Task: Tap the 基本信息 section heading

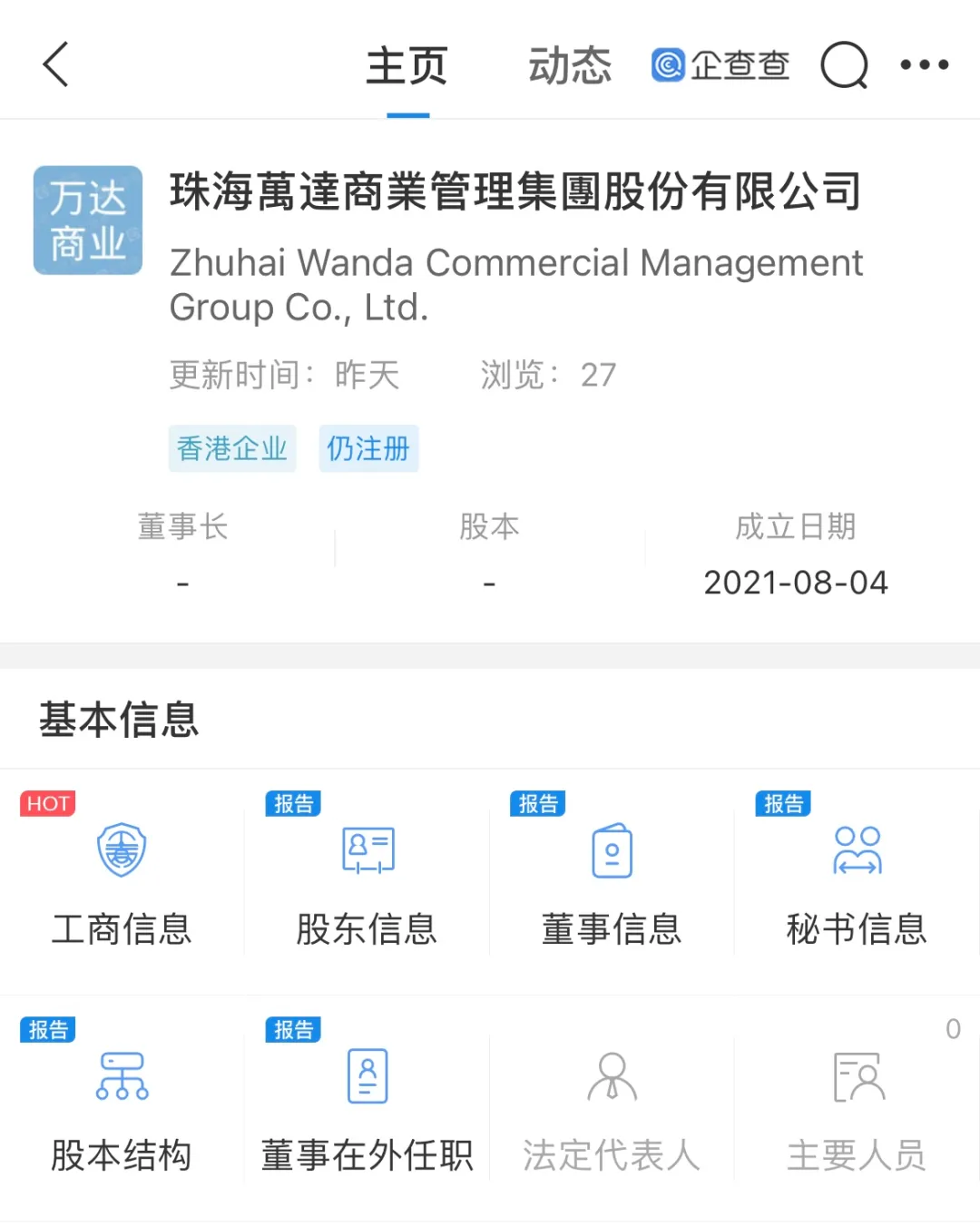Action: click(119, 720)
